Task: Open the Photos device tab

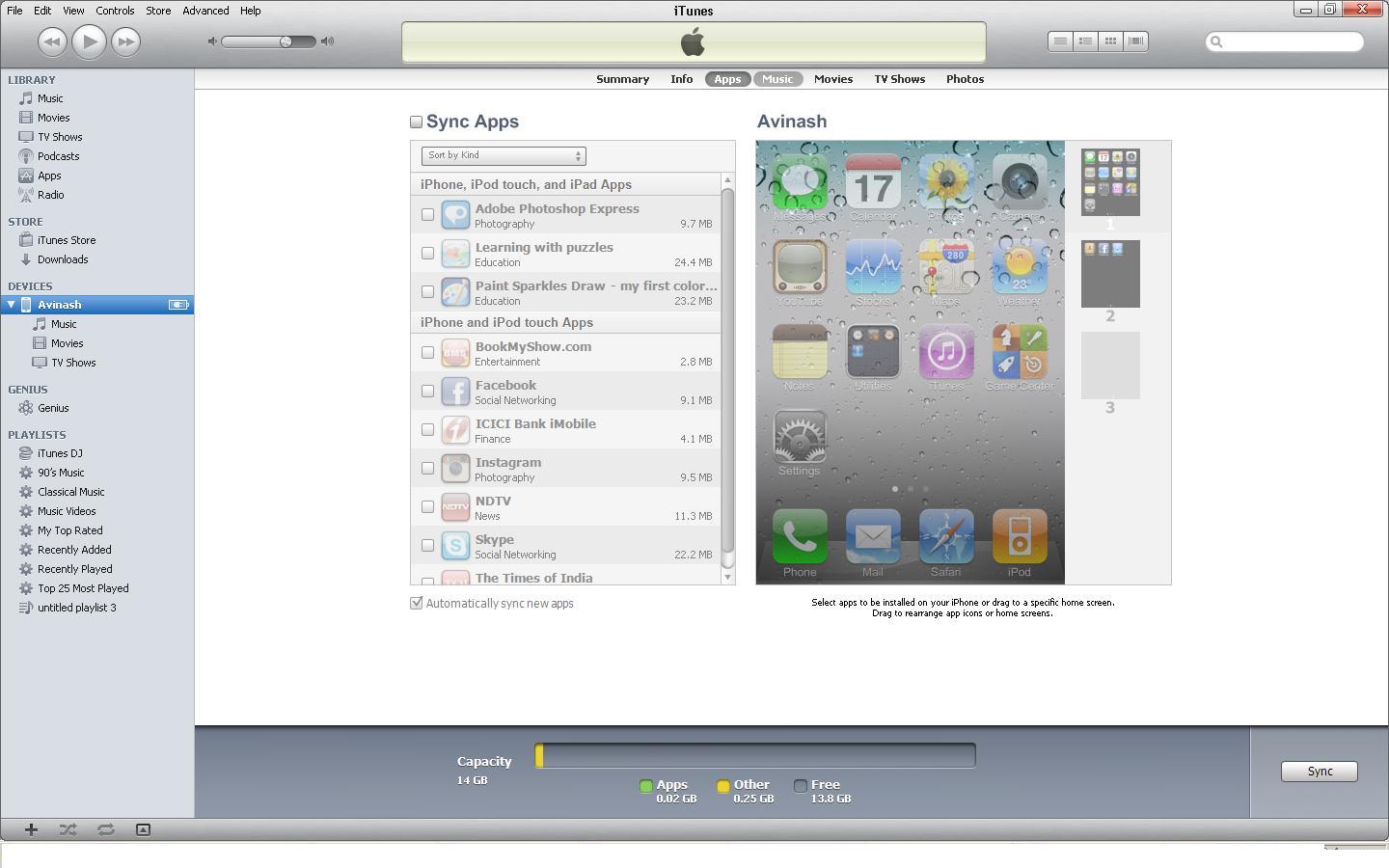Action: (965, 79)
